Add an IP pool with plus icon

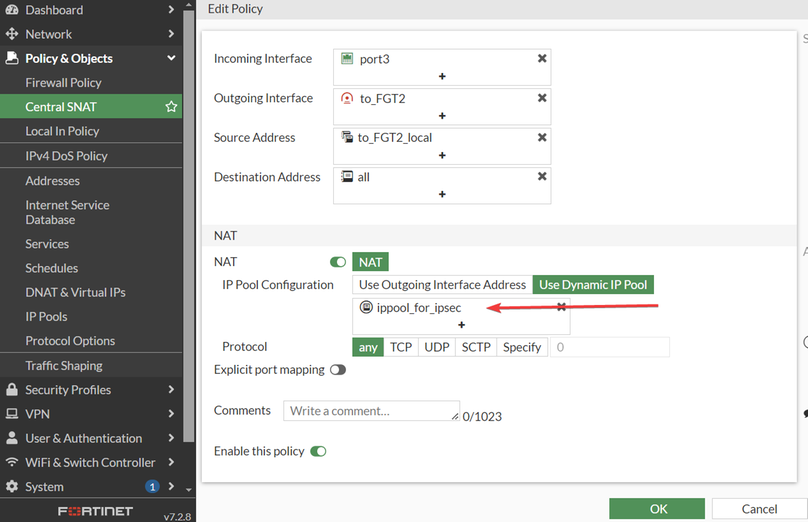click(x=461, y=325)
